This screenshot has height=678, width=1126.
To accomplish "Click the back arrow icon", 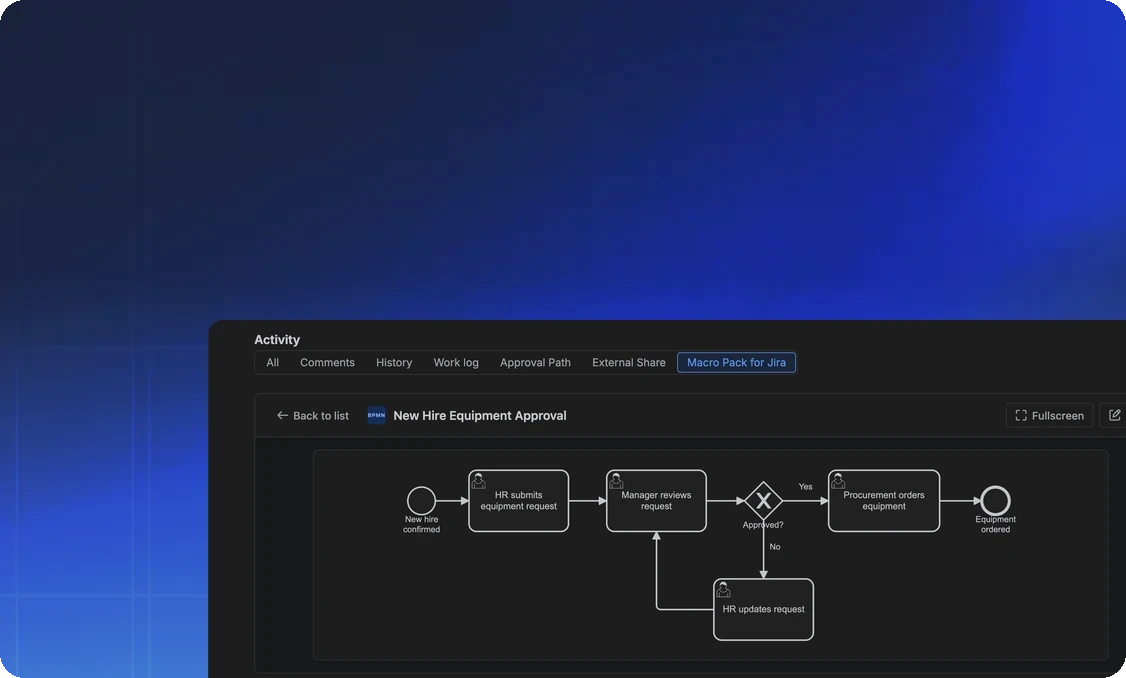I will tap(282, 416).
